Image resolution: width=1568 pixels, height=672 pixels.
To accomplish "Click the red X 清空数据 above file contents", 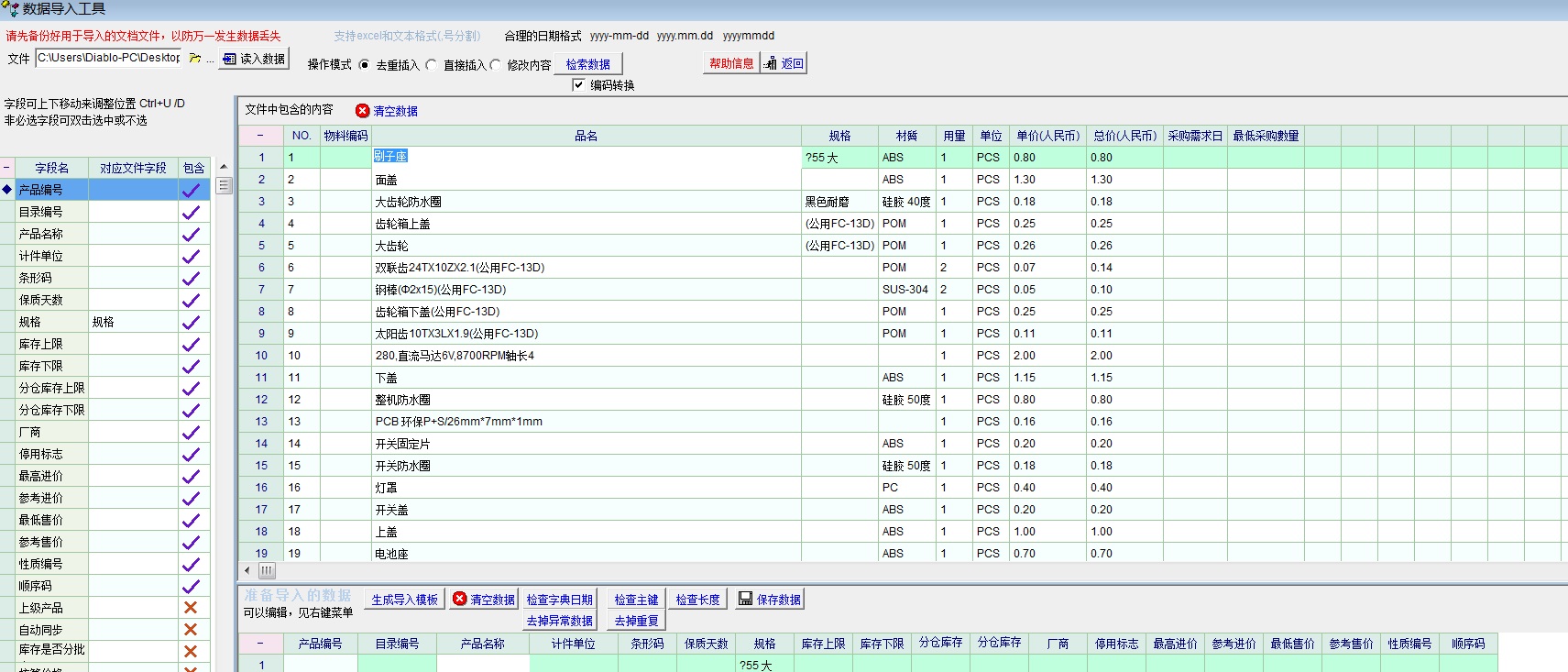I will [x=387, y=111].
